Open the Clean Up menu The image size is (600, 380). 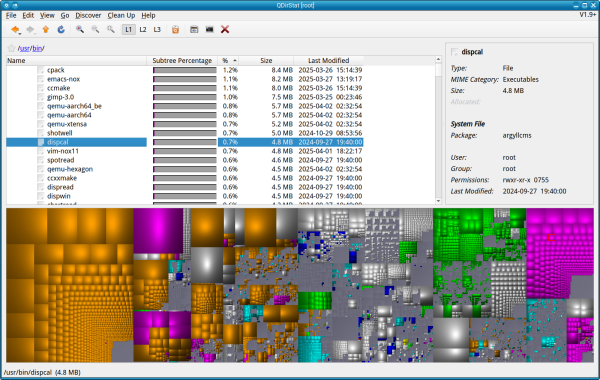pyautogui.click(x=121, y=15)
